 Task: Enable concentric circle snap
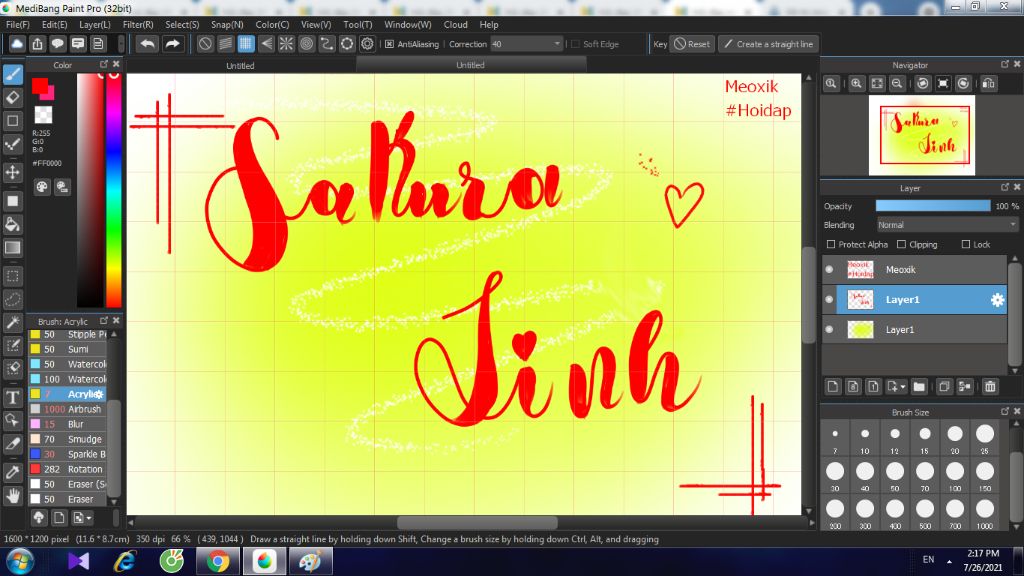(306, 44)
